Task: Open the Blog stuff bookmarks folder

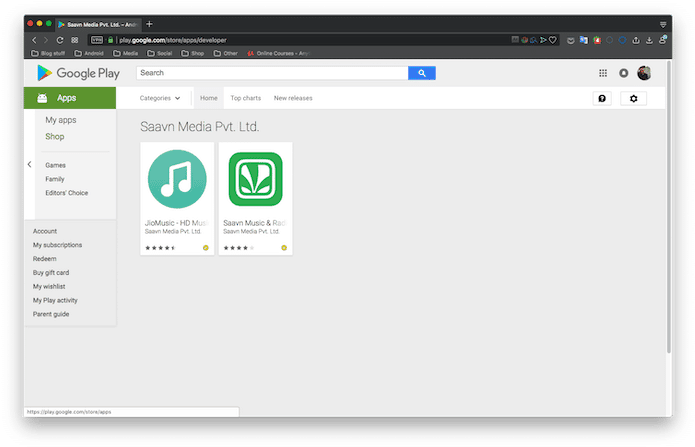Action: pos(48,53)
